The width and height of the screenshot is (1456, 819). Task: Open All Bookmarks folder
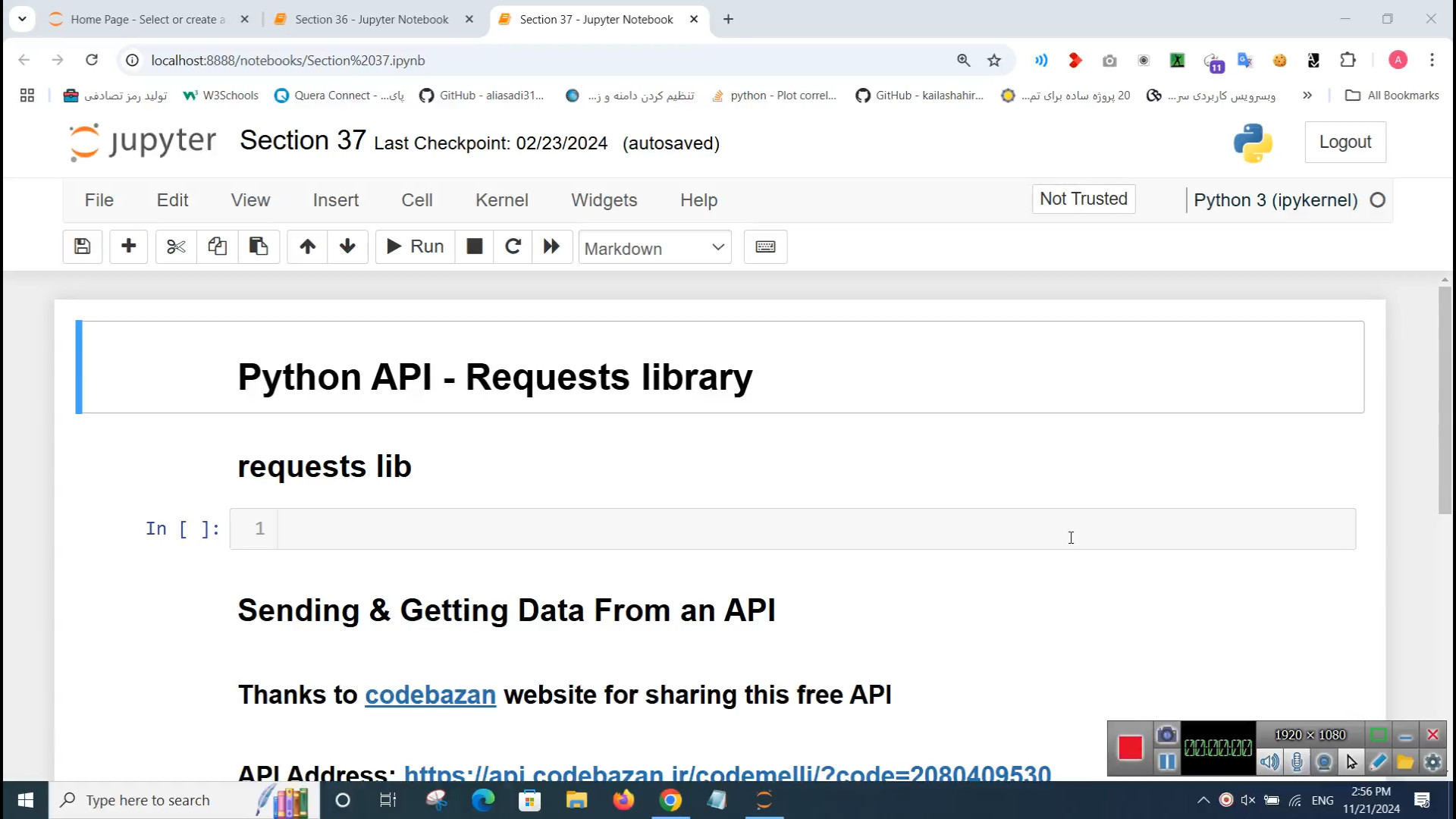(1392, 96)
